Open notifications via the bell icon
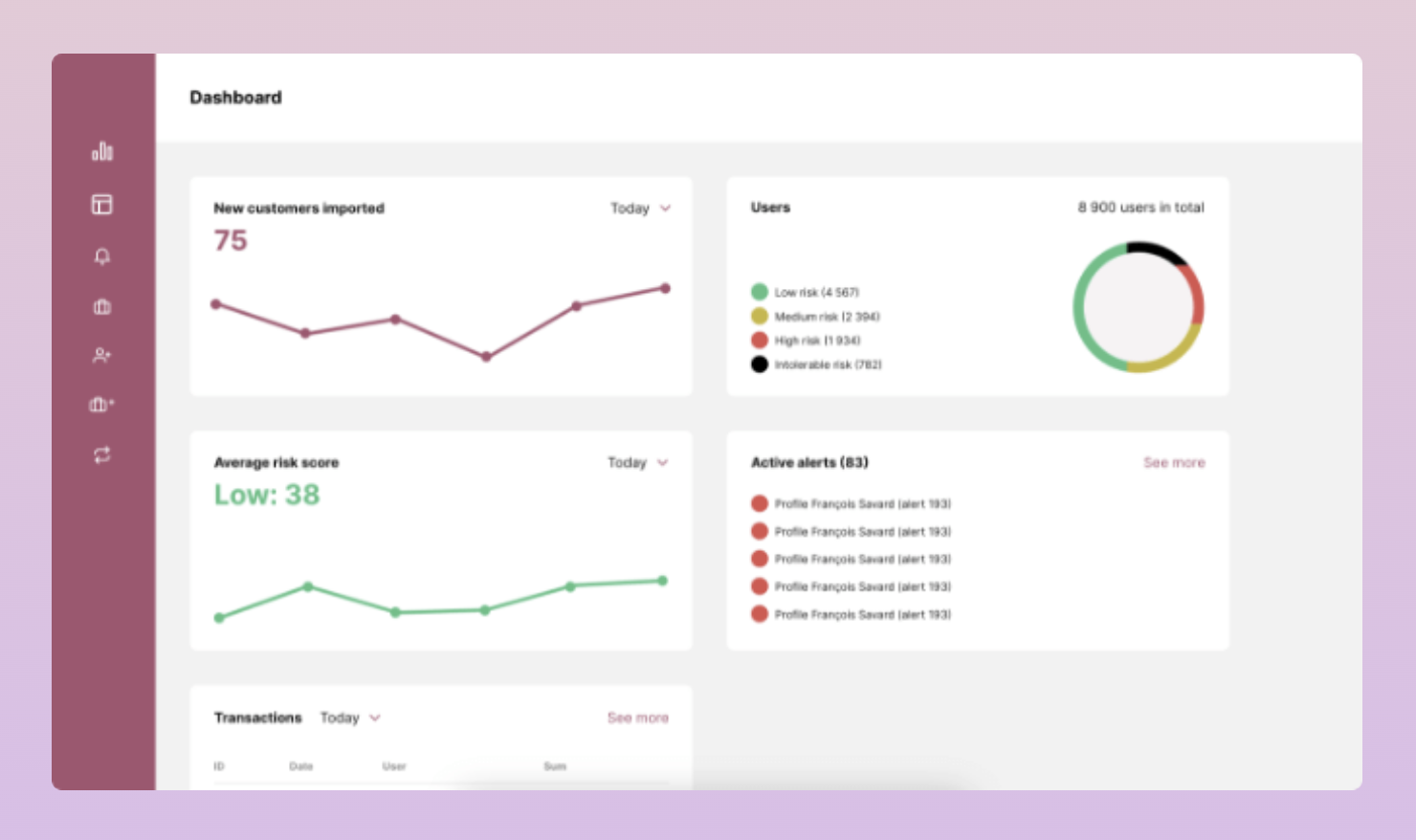1416x840 pixels. pyautogui.click(x=102, y=255)
